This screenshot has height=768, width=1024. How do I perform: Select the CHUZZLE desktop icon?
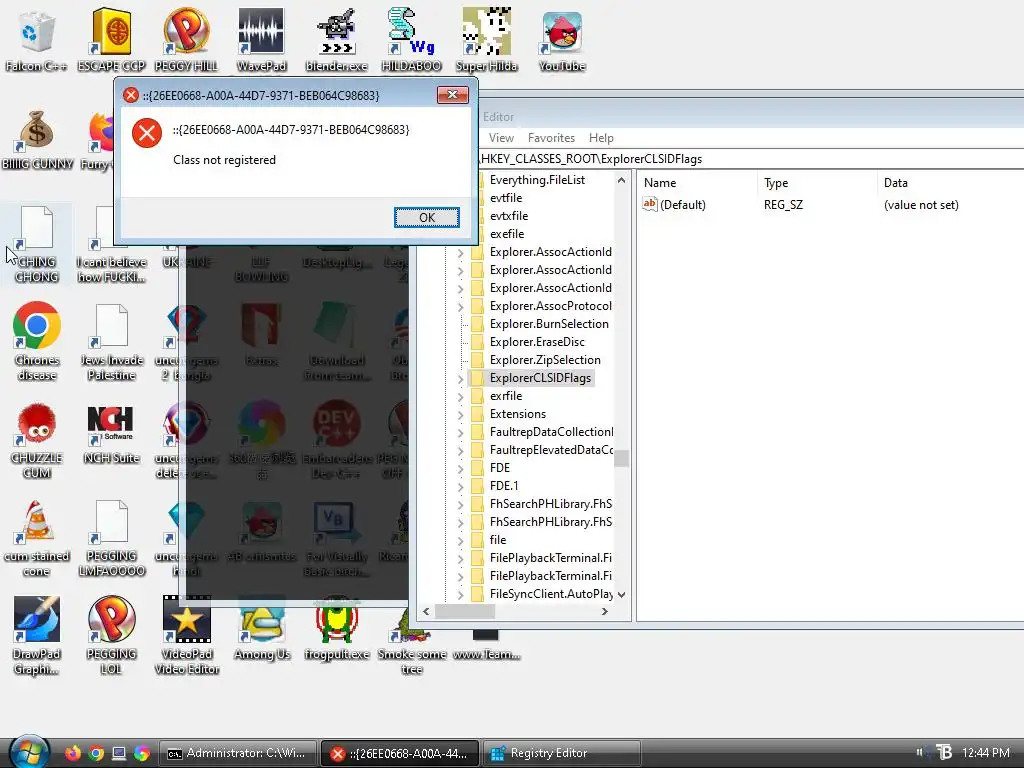tap(37, 441)
